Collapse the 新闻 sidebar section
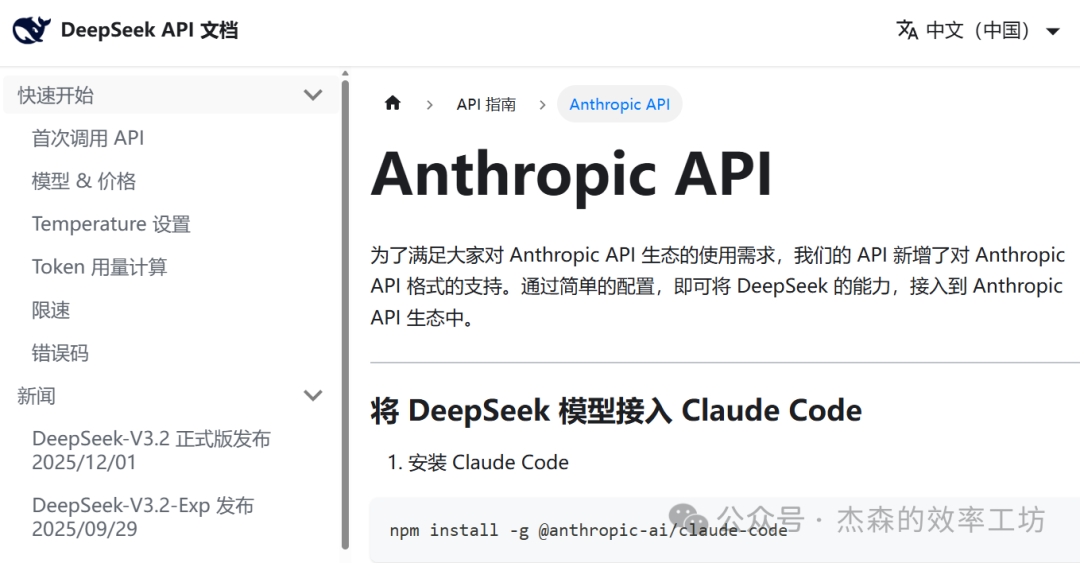 click(313, 396)
